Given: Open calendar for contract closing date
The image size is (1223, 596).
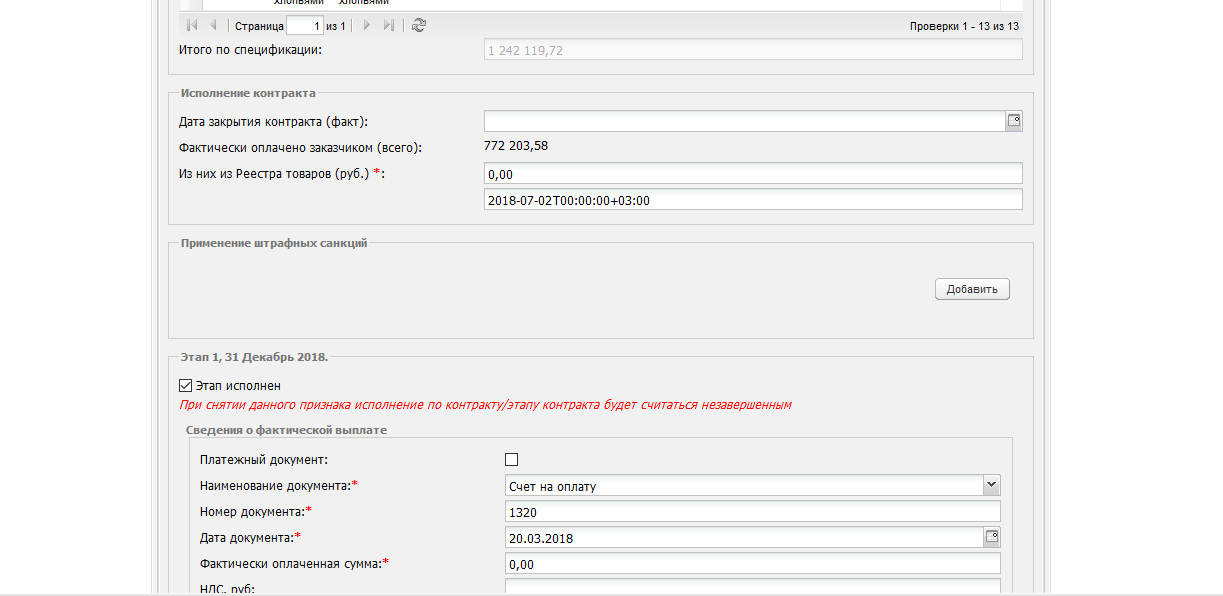Looking at the screenshot, I should (1014, 121).
